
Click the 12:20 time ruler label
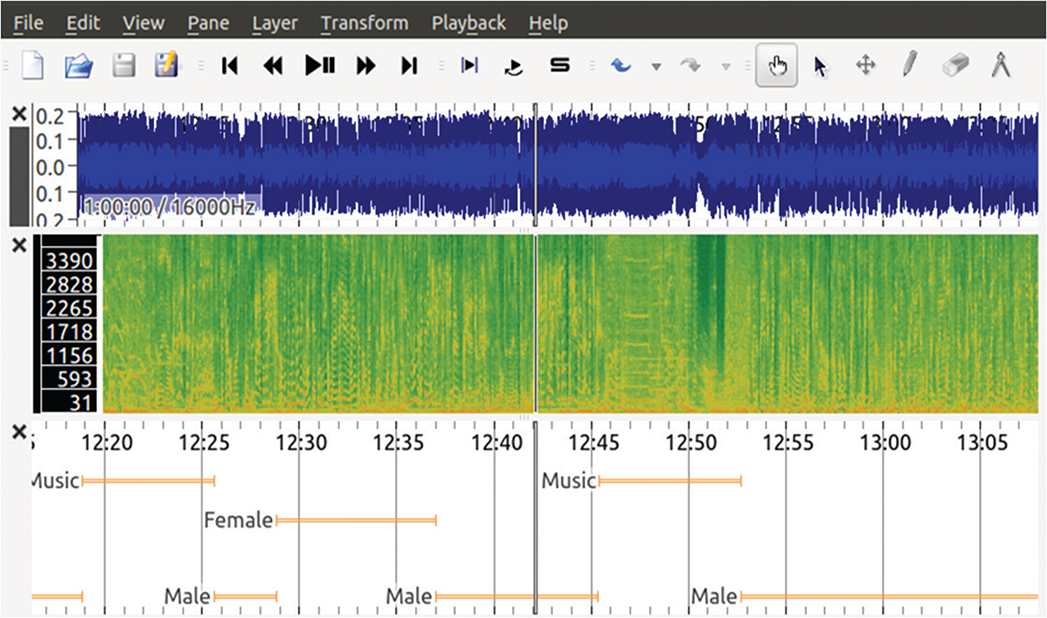coord(107,442)
